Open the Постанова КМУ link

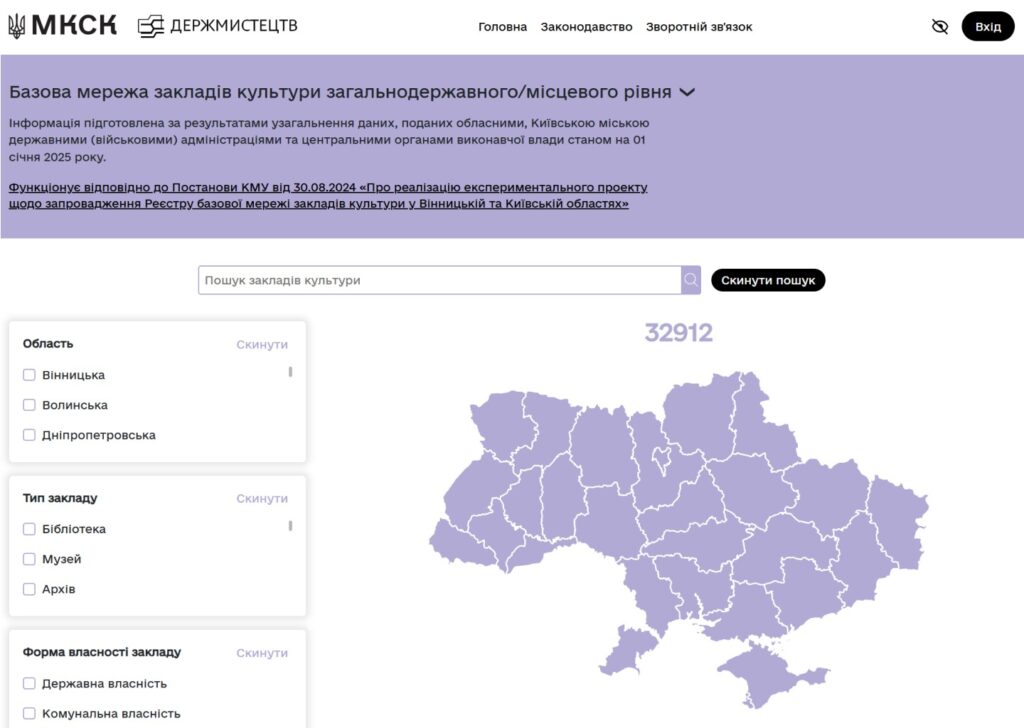(328, 195)
